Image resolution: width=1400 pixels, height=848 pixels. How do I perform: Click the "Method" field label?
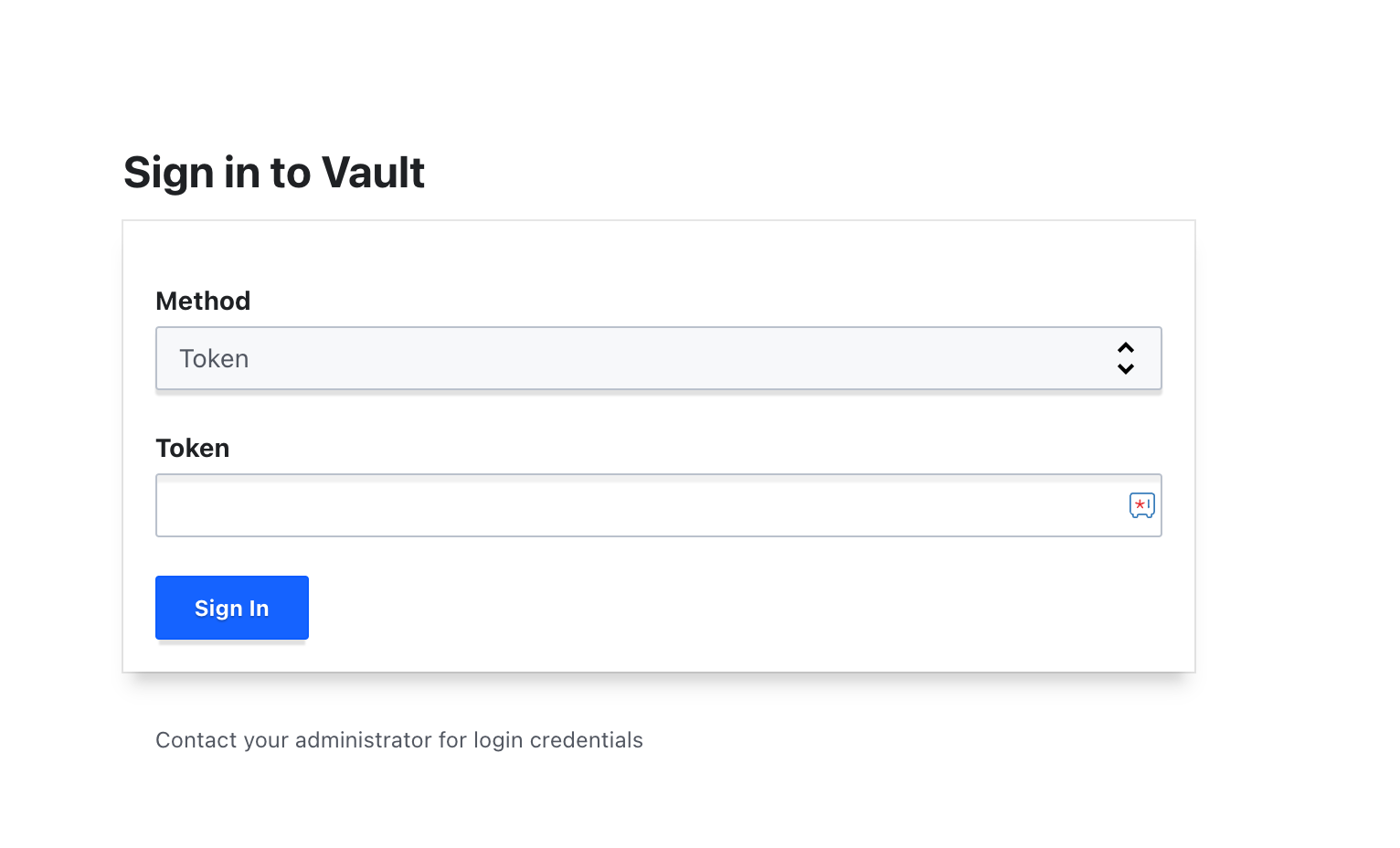point(203,301)
